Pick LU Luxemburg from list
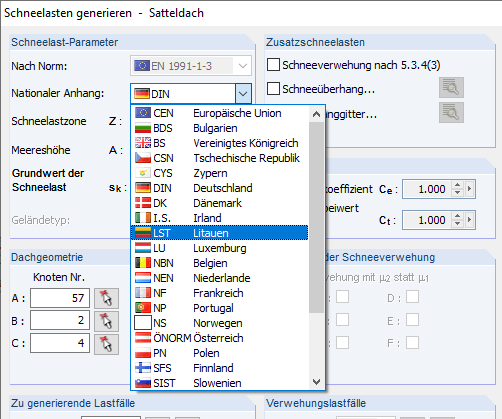The image size is (502, 419). click(220, 248)
